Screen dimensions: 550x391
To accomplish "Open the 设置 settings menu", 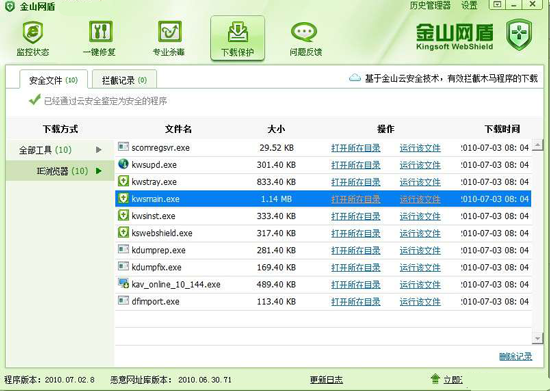I will [469, 5].
